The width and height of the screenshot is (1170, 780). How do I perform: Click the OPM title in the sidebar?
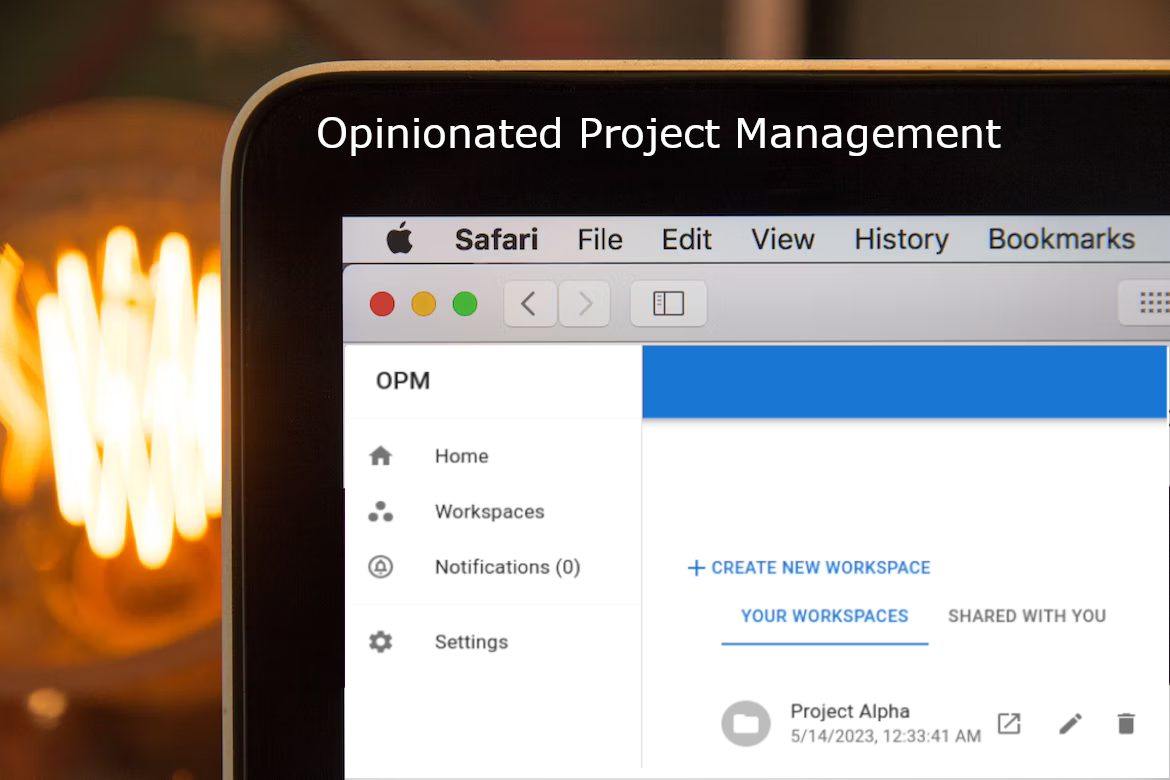point(403,381)
